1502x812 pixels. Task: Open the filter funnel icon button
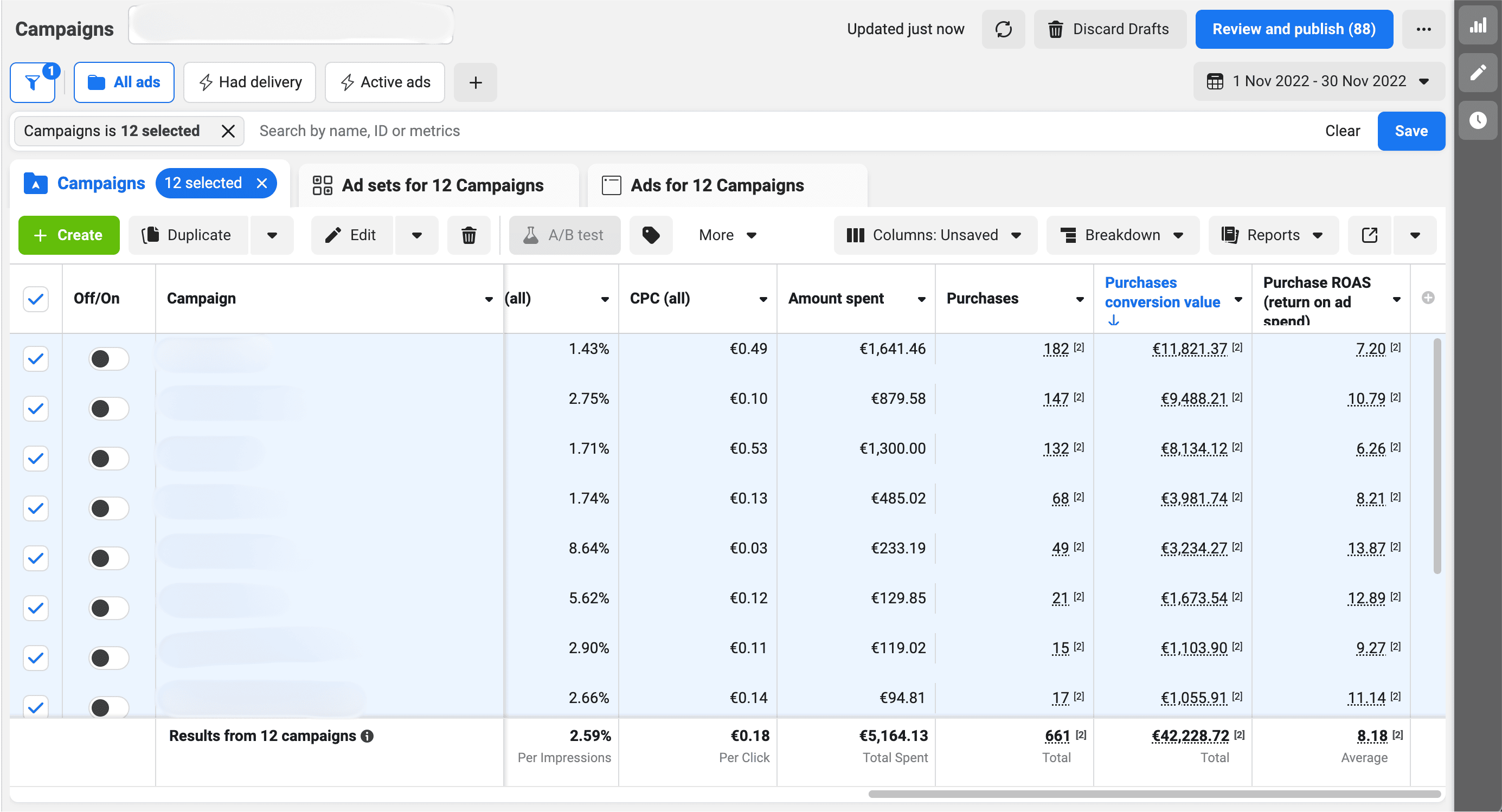point(33,82)
